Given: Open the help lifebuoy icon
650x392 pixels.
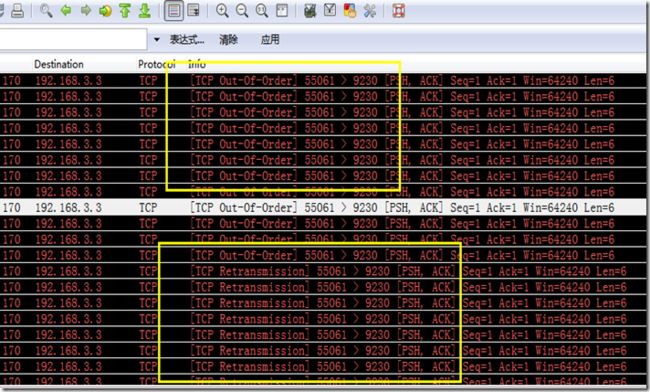Looking at the screenshot, I should tap(398, 11).
